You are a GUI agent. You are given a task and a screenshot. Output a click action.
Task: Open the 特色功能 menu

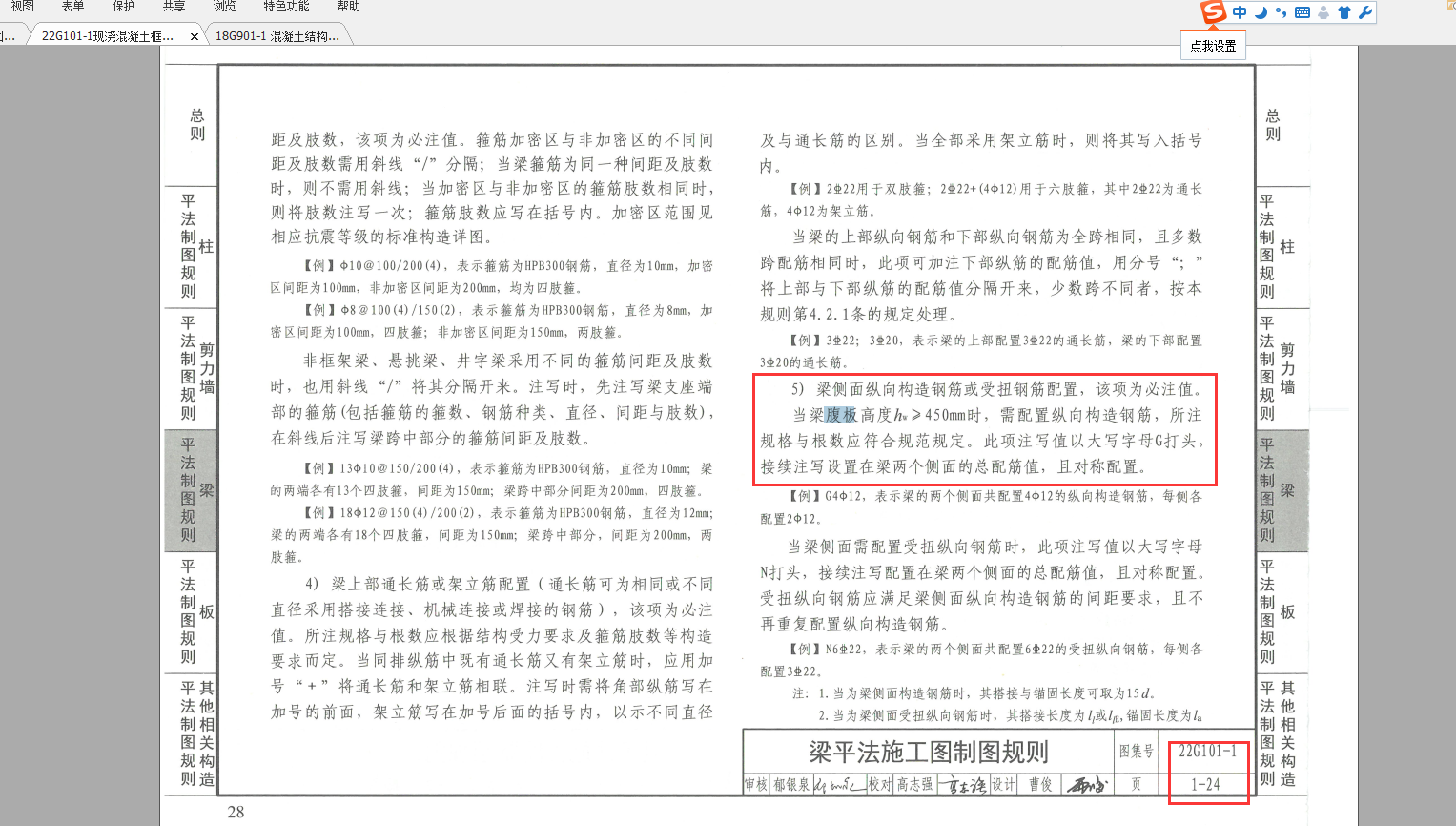click(286, 6)
